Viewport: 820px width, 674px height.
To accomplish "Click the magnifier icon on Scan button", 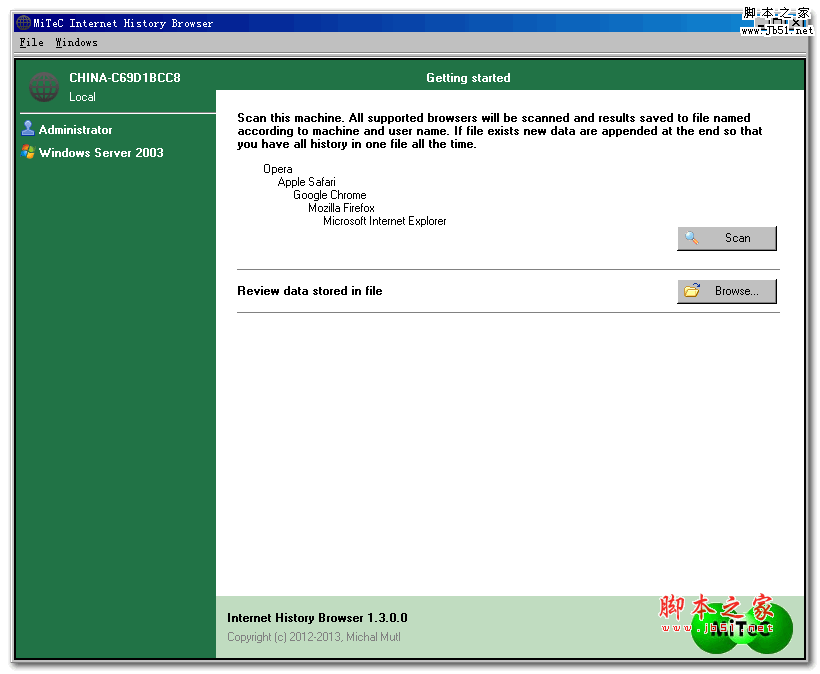I will [691, 238].
